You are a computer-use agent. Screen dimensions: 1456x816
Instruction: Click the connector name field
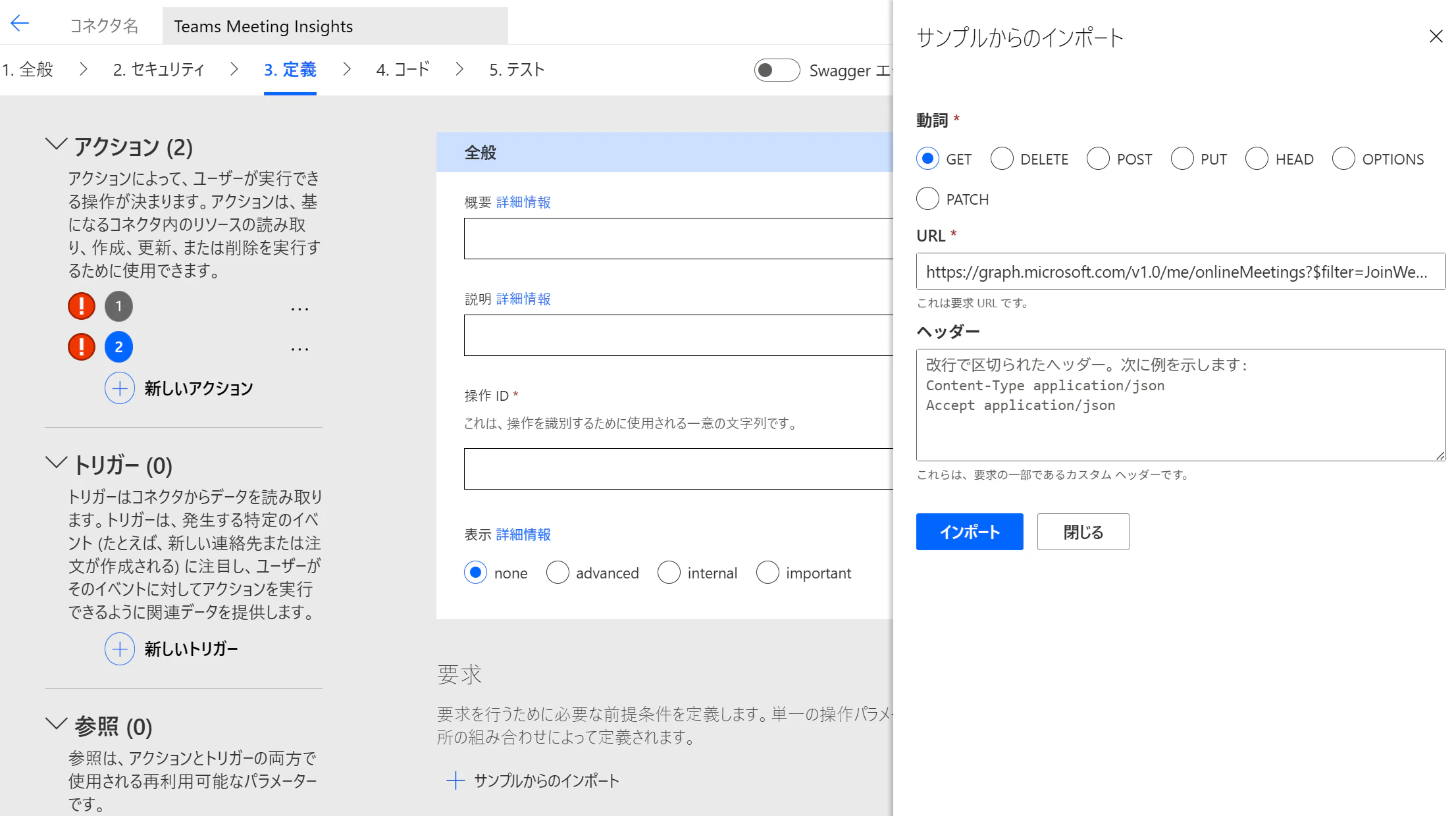point(335,26)
